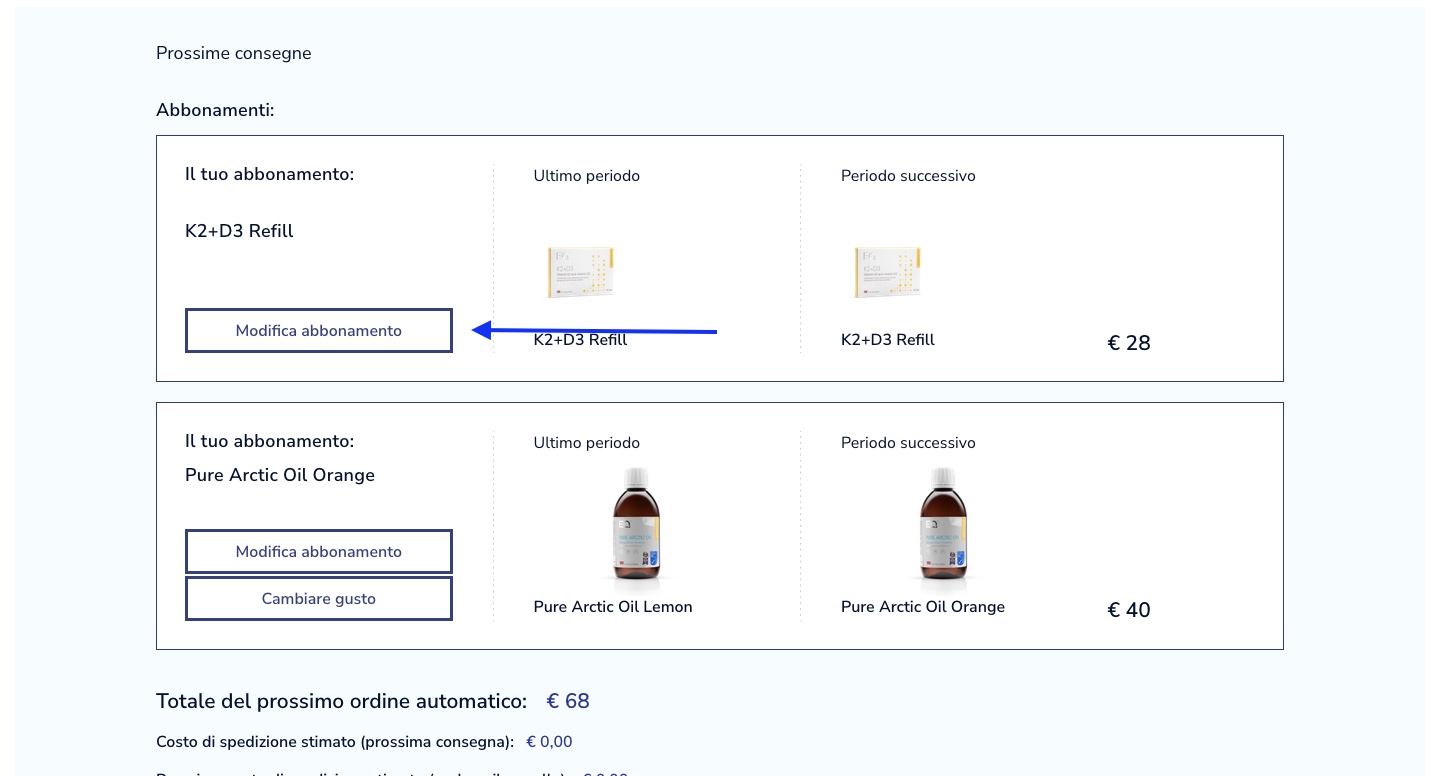Click the Prossime consegne heading
This screenshot has width=1442, height=776.
[234, 53]
